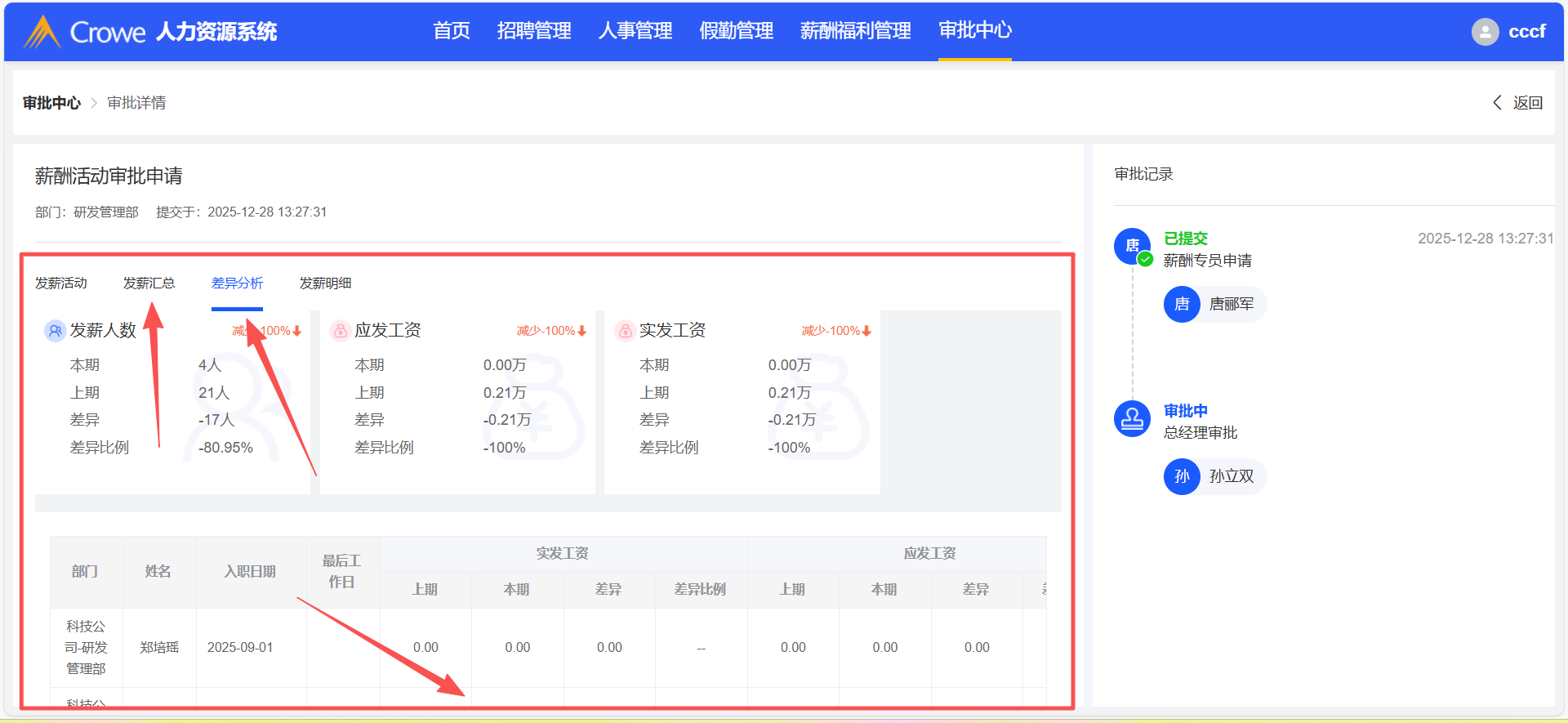Click the 实发工资 money bag icon
The image size is (1568, 723).
(x=625, y=331)
